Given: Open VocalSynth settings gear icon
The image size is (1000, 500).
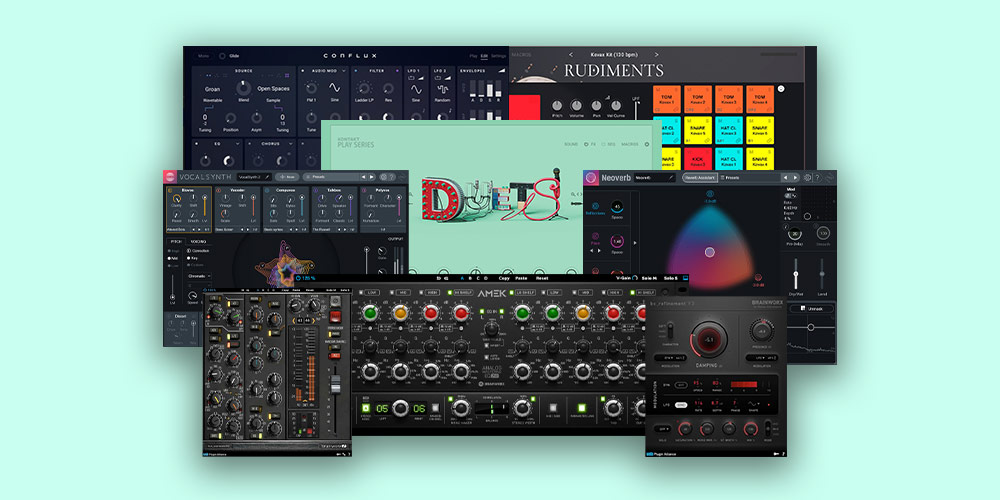Looking at the screenshot, I should (x=383, y=177).
